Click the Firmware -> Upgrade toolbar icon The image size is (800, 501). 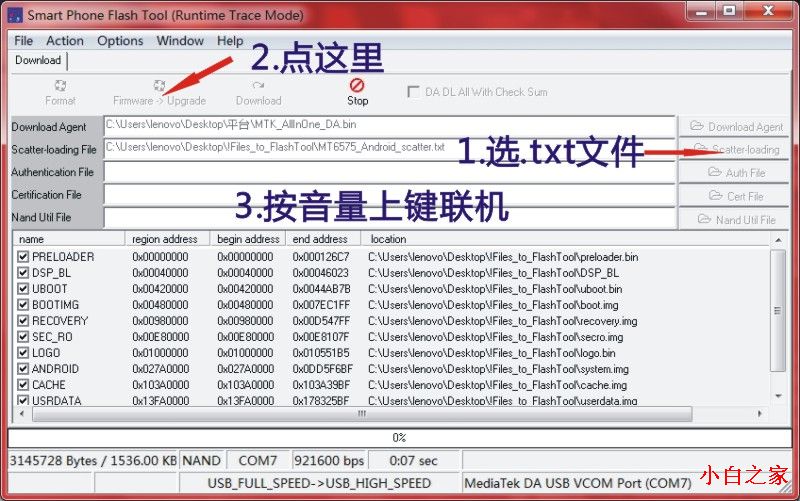click(160, 85)
